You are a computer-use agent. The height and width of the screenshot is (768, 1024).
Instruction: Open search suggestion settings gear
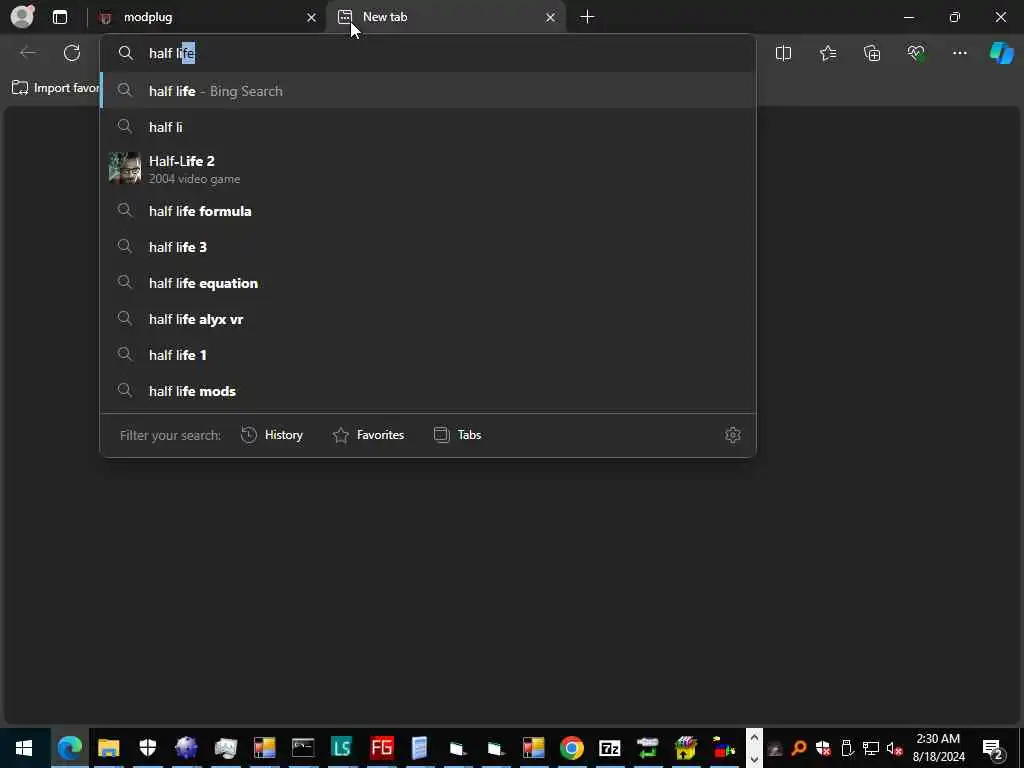click(x=733, y=435)
